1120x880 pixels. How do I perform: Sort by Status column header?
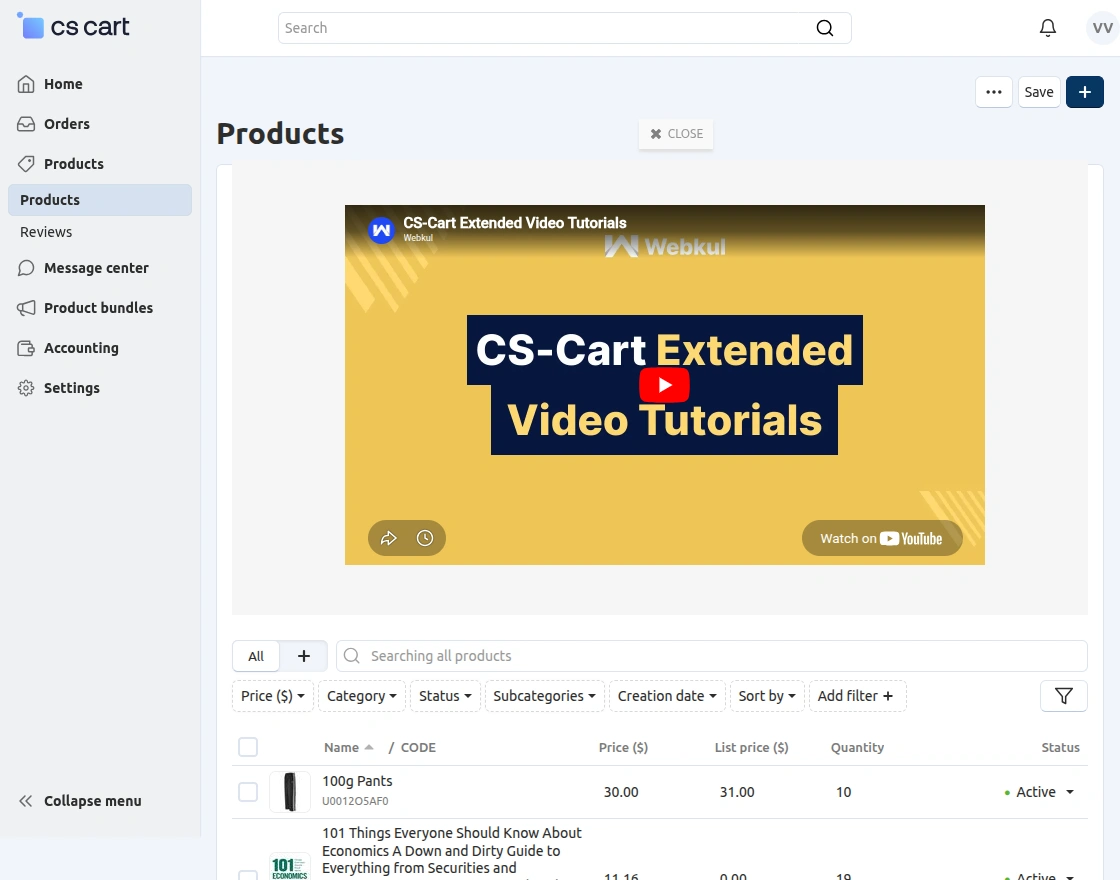[x=1060, y=747]
